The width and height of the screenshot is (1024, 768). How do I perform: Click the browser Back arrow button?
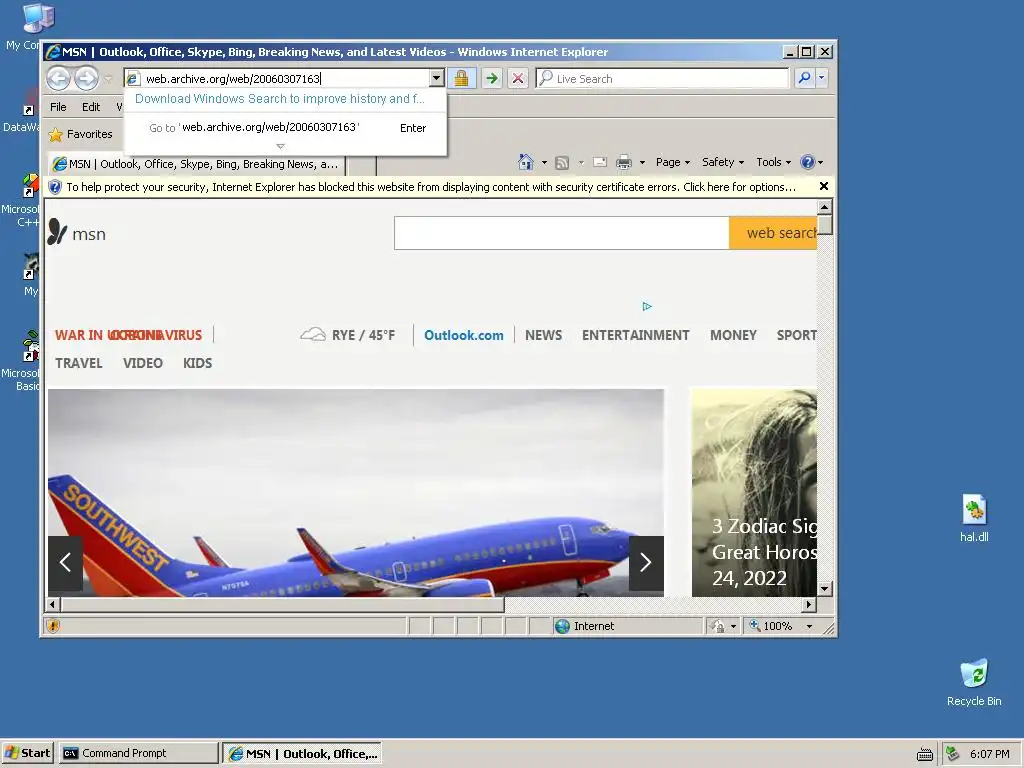tap(58, 78)
